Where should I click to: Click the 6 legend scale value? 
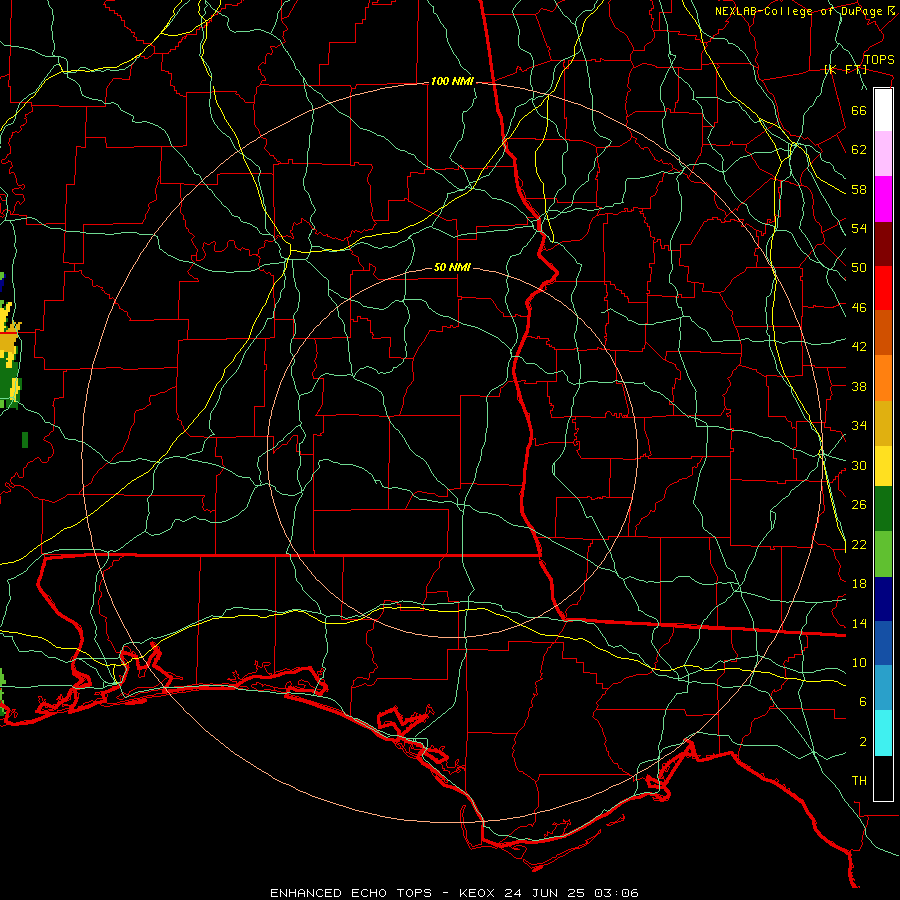(x=863, y=702)
